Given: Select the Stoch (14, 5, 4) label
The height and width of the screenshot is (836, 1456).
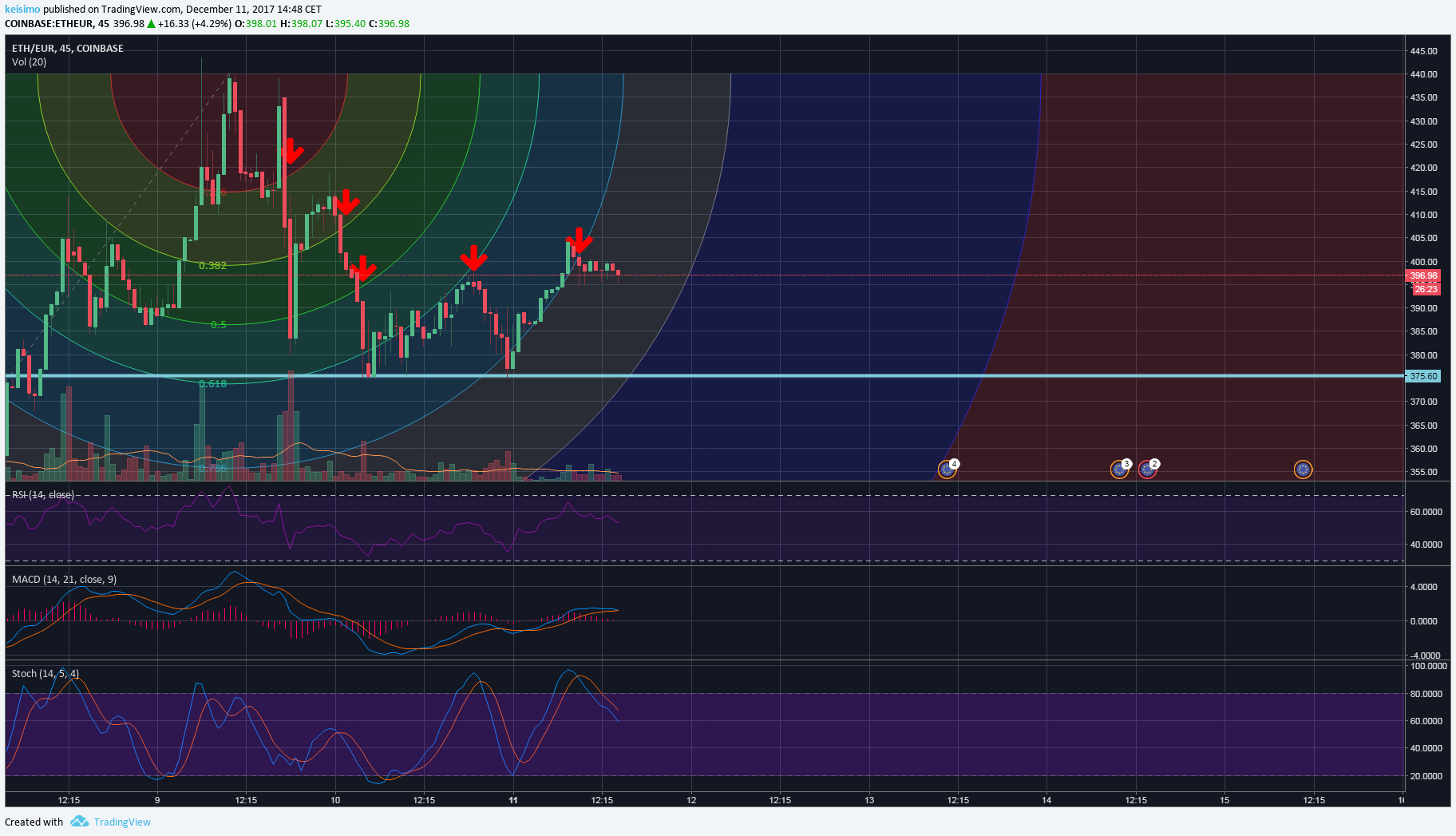Looking at the screenshot, I should click(45, 674).
